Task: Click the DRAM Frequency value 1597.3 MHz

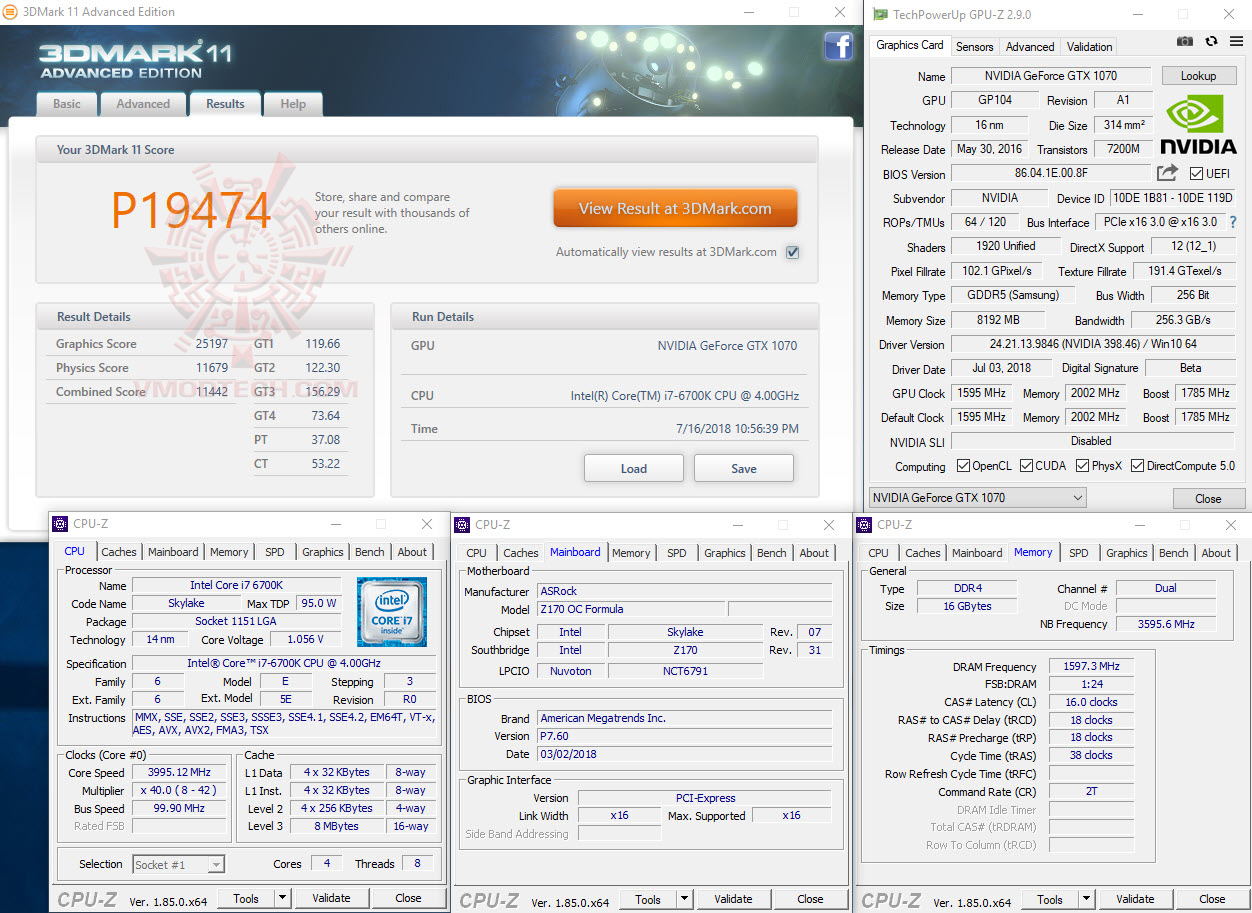Action: coord(1091,667)
